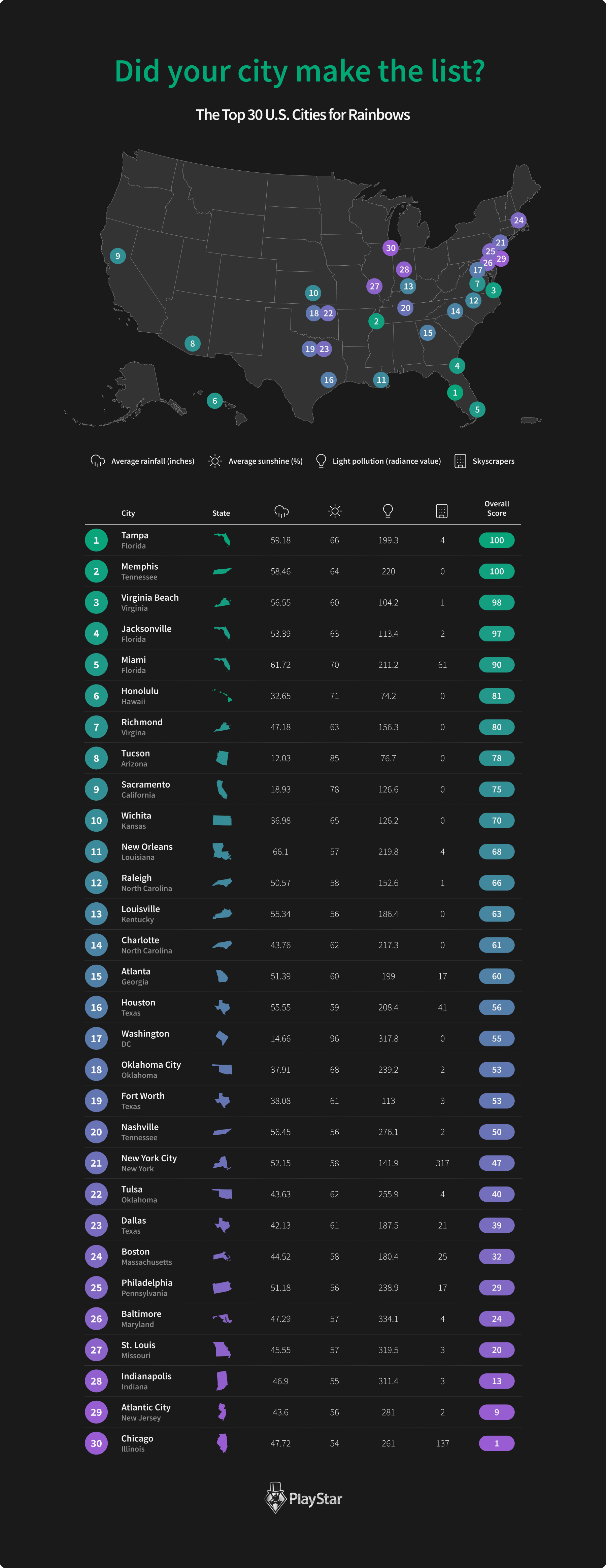Click the light bulb icon in the legend

(x=321, y=461)
